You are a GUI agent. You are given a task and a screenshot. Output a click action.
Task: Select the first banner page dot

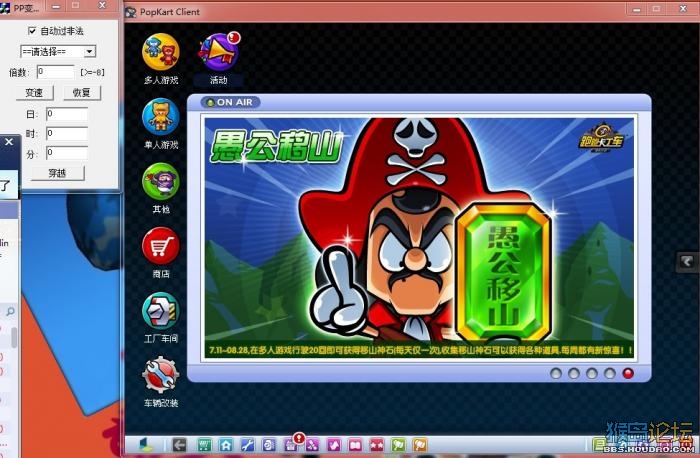pos(556,373)
